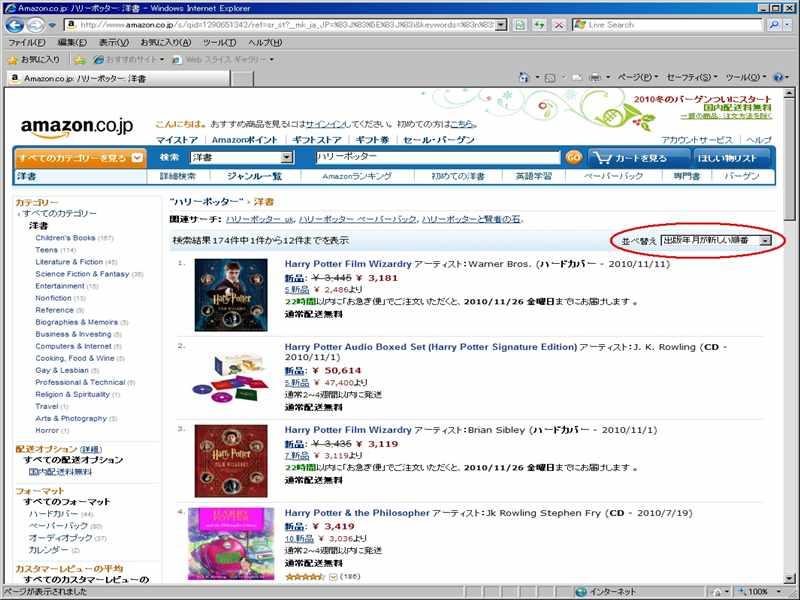Viewport: 800px width, 600px height.
Task: Click the Print icon in command bar
Action: 595,78
